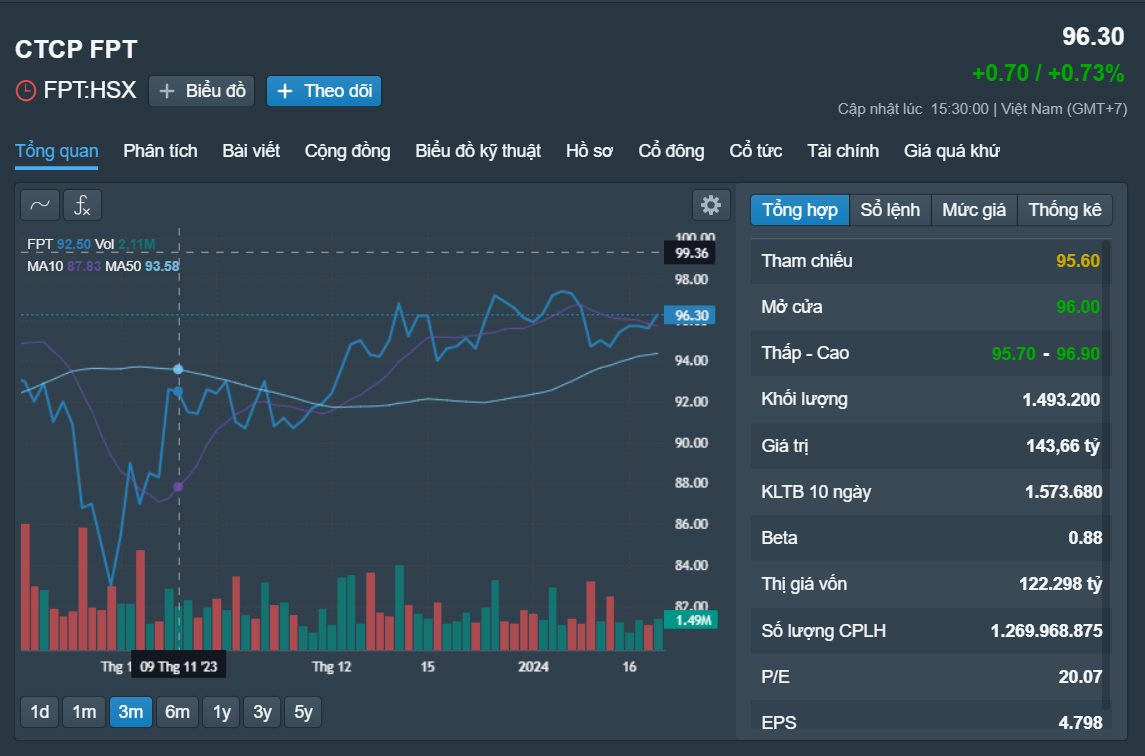This screenshot has height=756, width=1145.
Task: Set chart range to 5y
Action: point(303,712)
